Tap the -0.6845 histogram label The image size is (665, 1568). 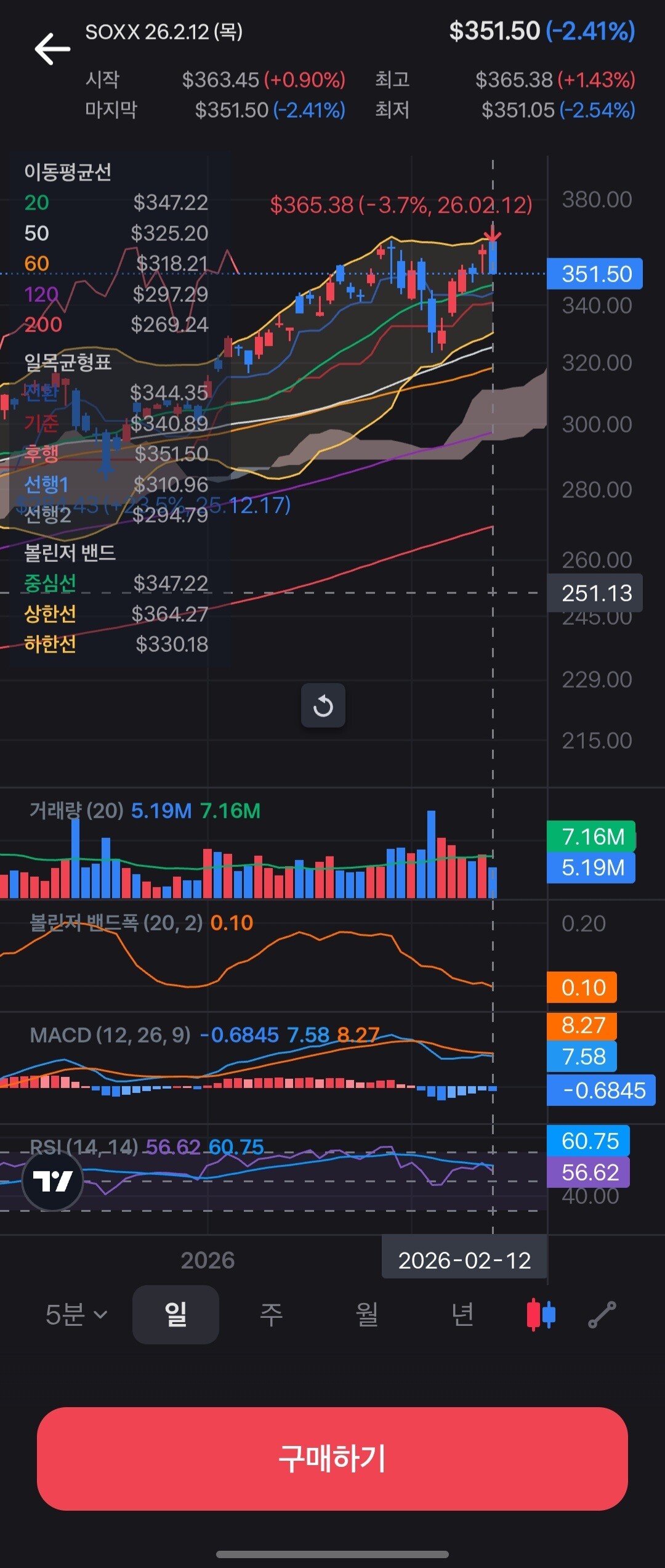[601, 1090]
